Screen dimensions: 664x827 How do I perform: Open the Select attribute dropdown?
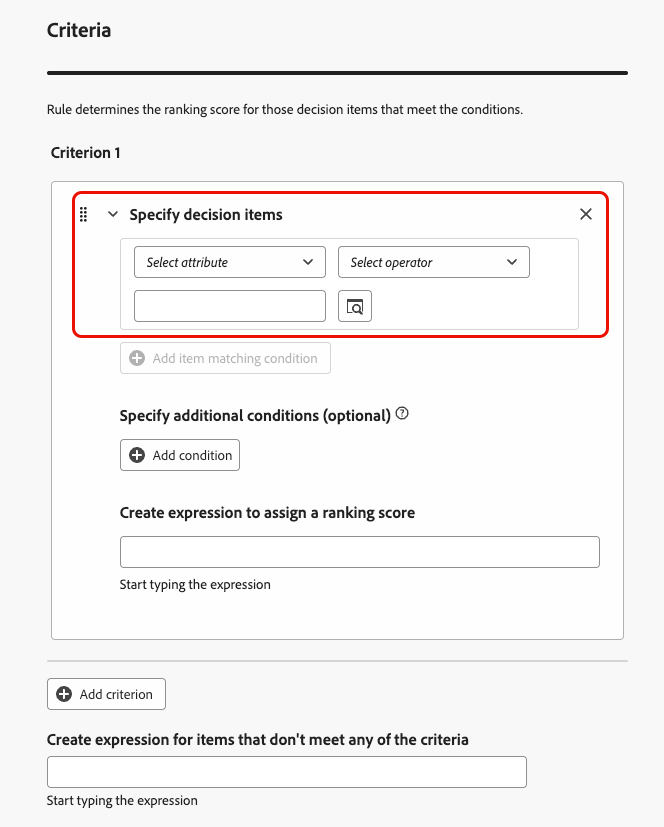pyautogui.click(x=230, y=262)
